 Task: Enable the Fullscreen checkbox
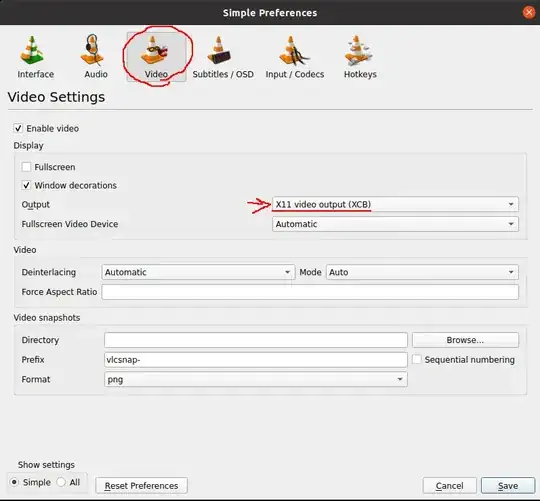[x=26, y=167]
